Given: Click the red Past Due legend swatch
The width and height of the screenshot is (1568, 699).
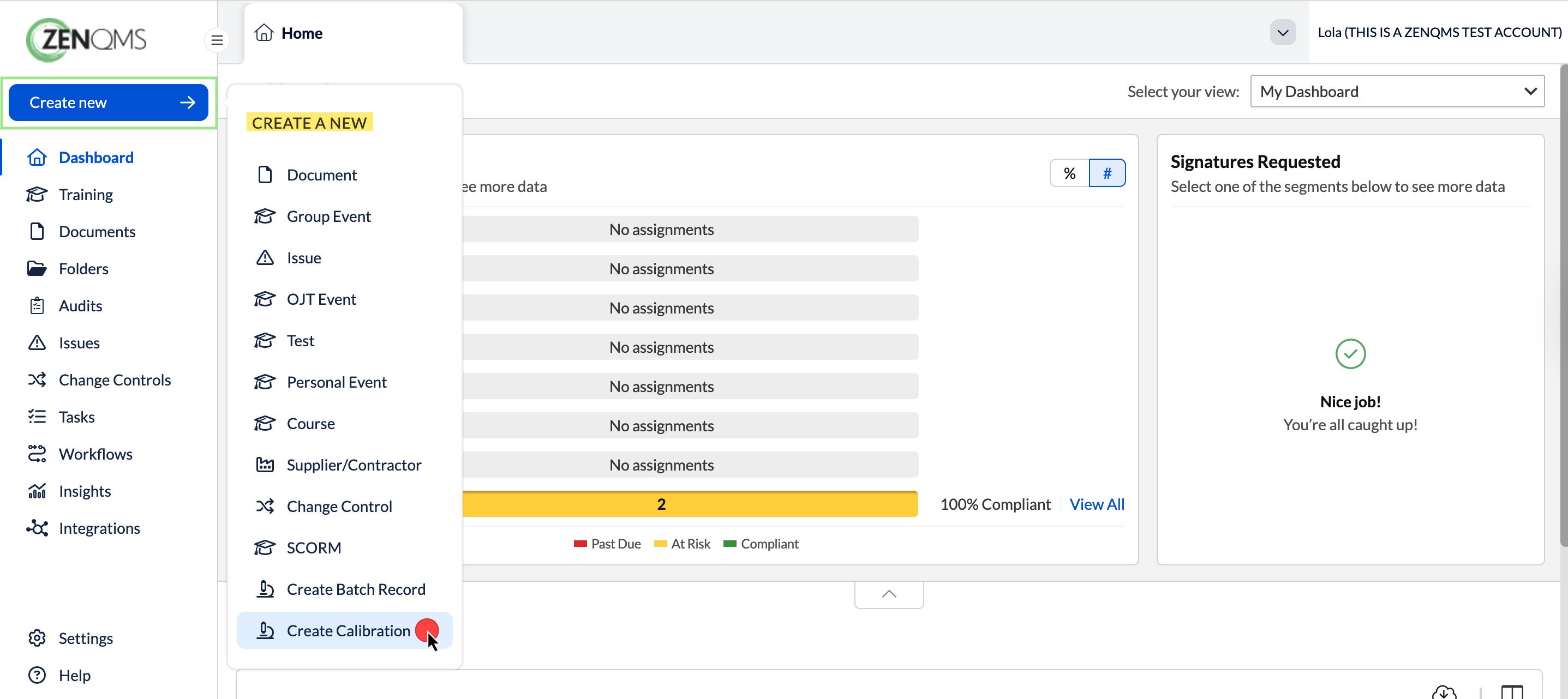Looking at the screenshot, I should [x=580, y=544].
